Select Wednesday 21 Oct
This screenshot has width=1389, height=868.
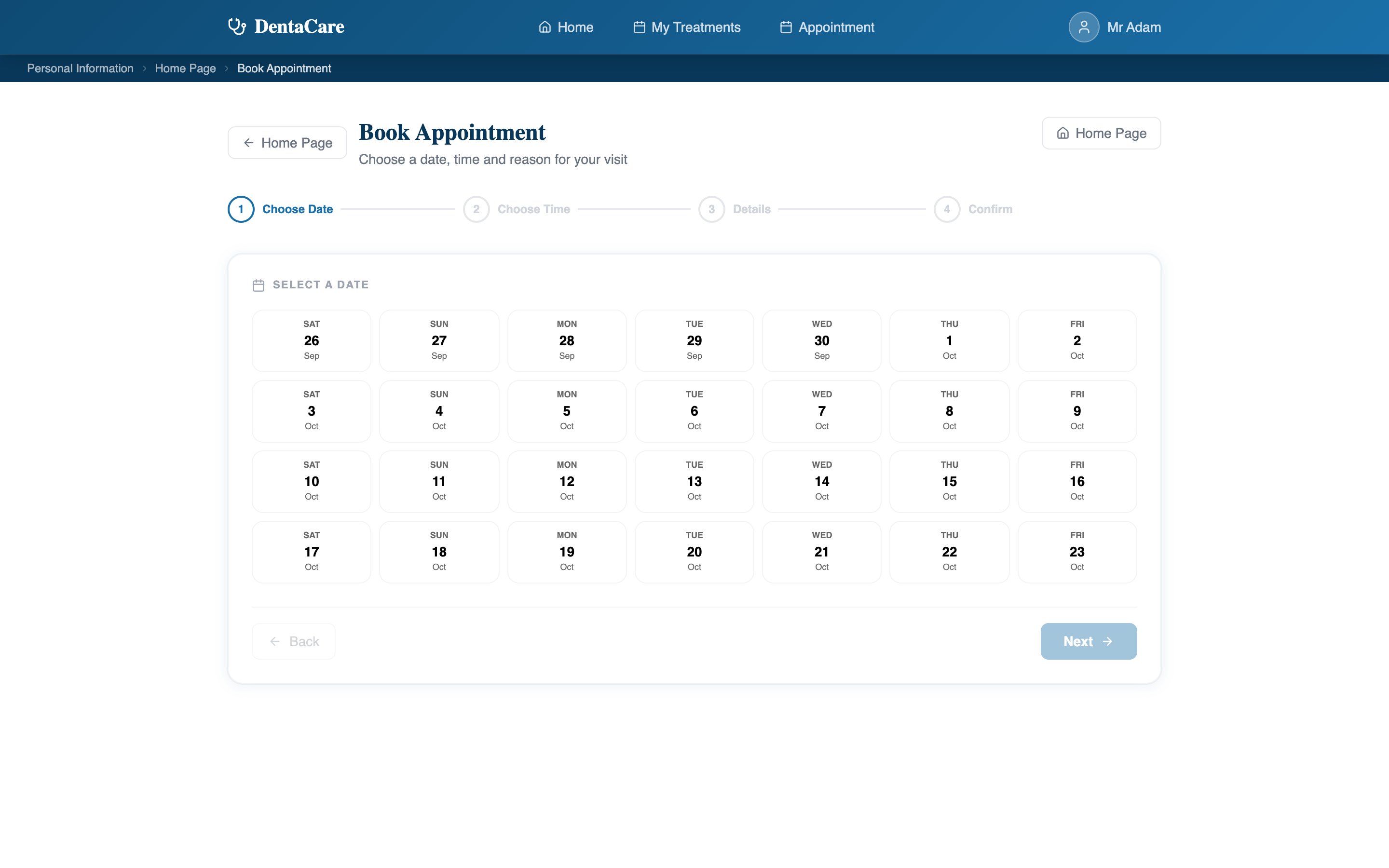(822, 552)
